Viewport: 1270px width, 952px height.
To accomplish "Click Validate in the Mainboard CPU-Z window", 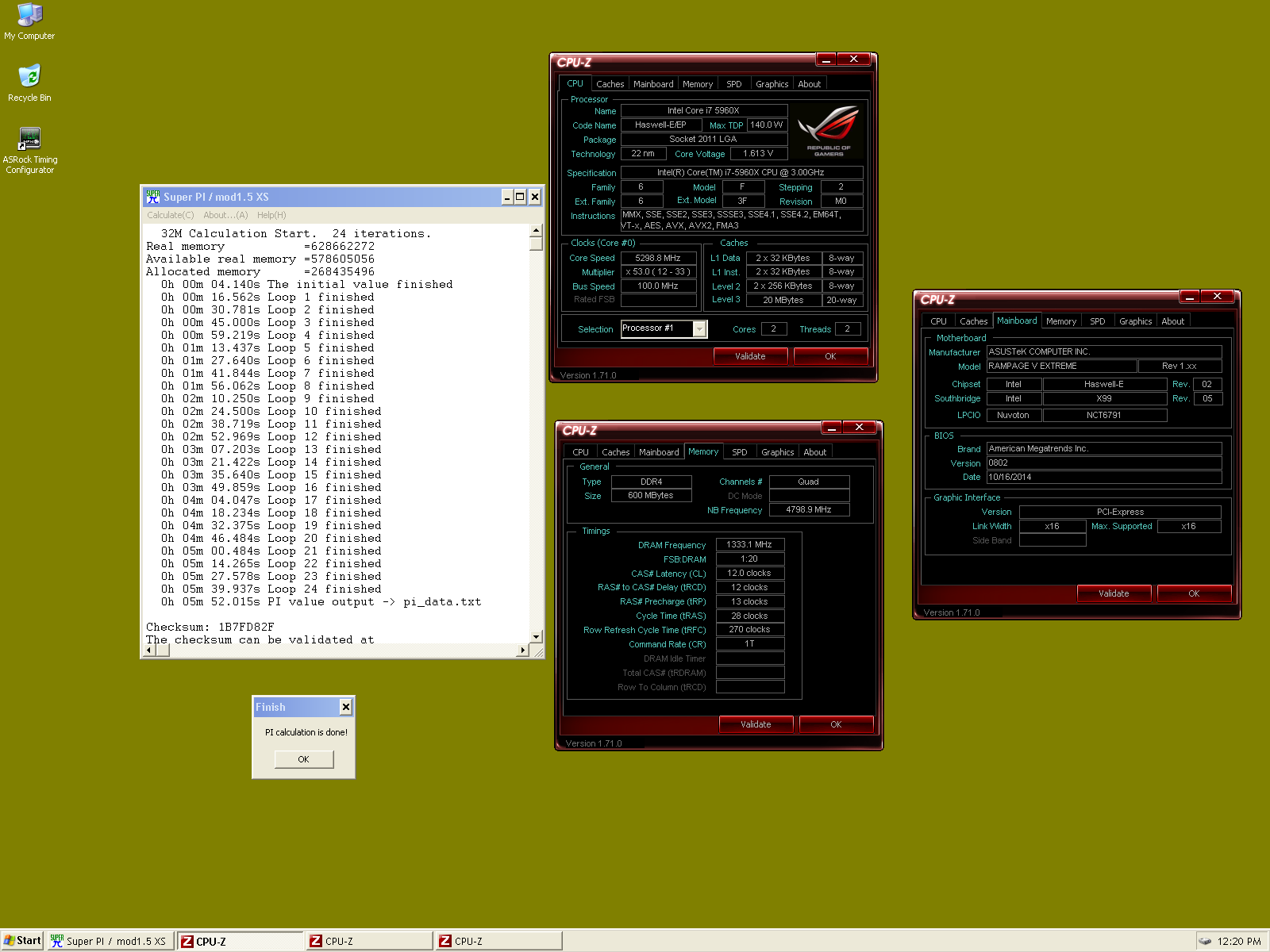I will [1114, 593].
